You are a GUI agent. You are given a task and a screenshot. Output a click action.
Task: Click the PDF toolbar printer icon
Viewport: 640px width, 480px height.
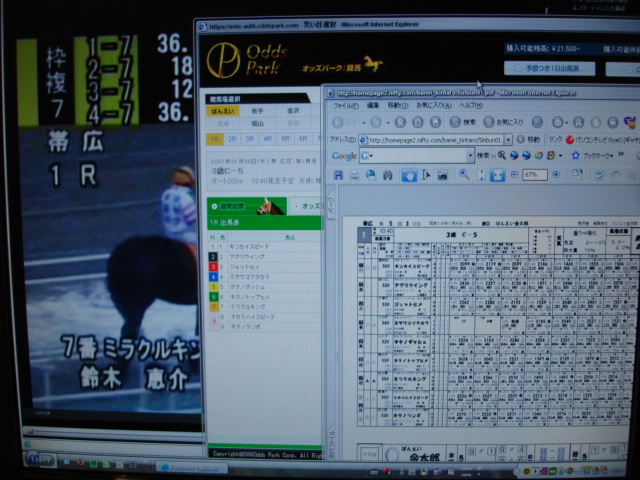[x=355, y=176]
